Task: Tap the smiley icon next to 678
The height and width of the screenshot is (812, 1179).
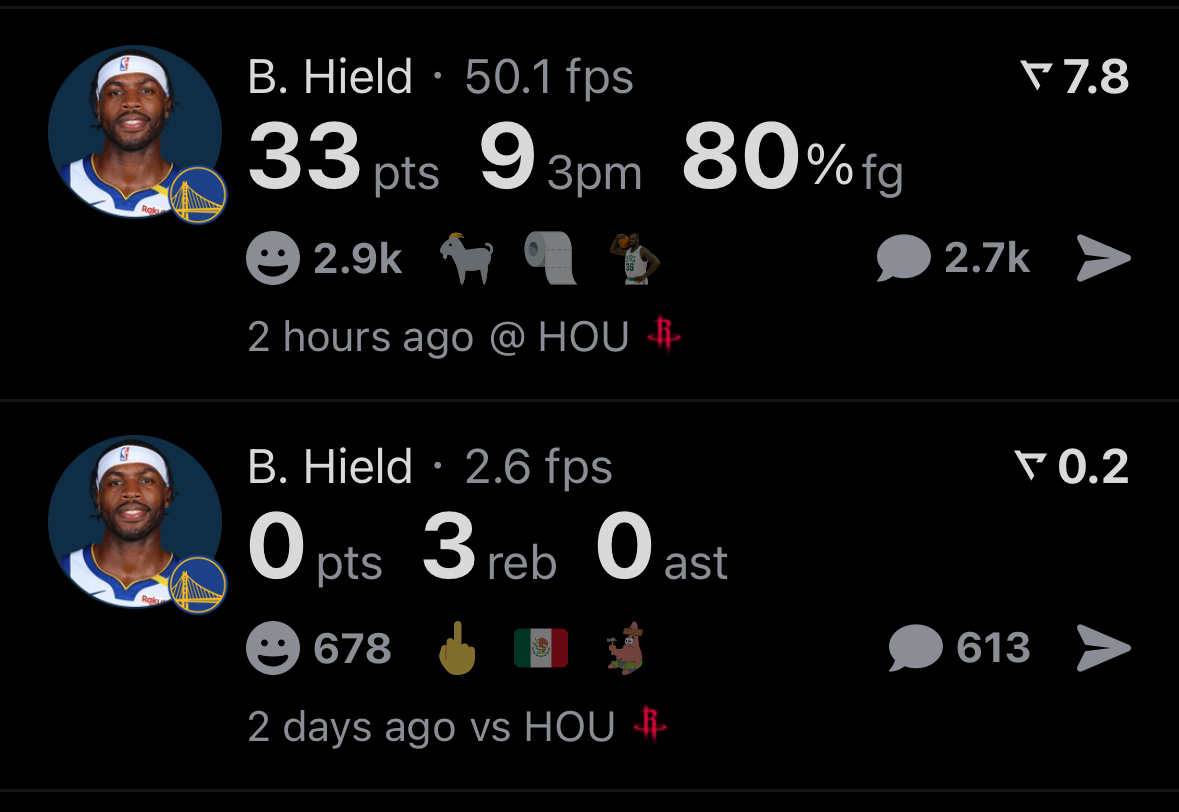Action: [x=273, y=648]
